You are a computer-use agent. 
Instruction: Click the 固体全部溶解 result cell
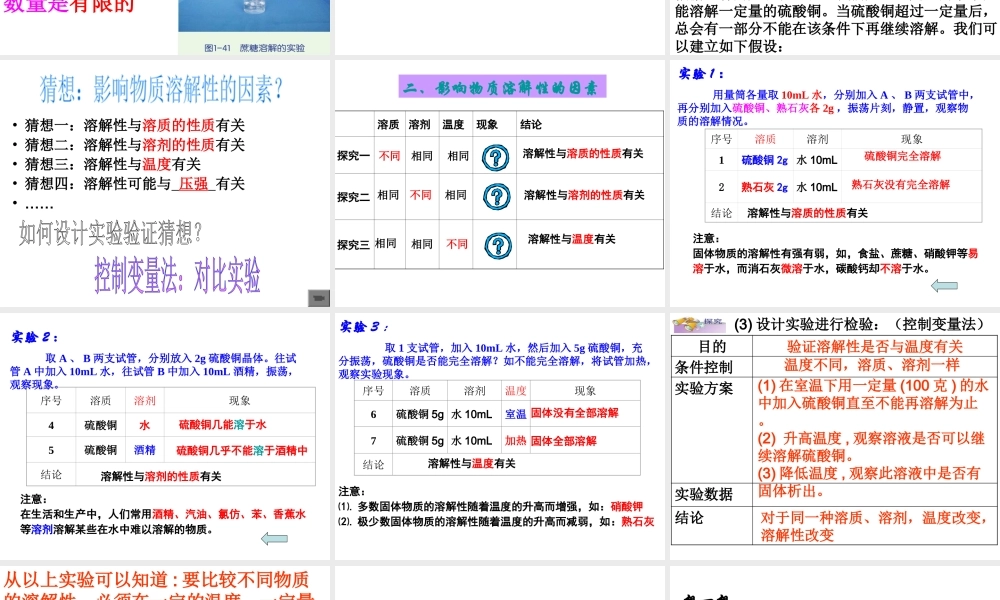pos(564,441)
